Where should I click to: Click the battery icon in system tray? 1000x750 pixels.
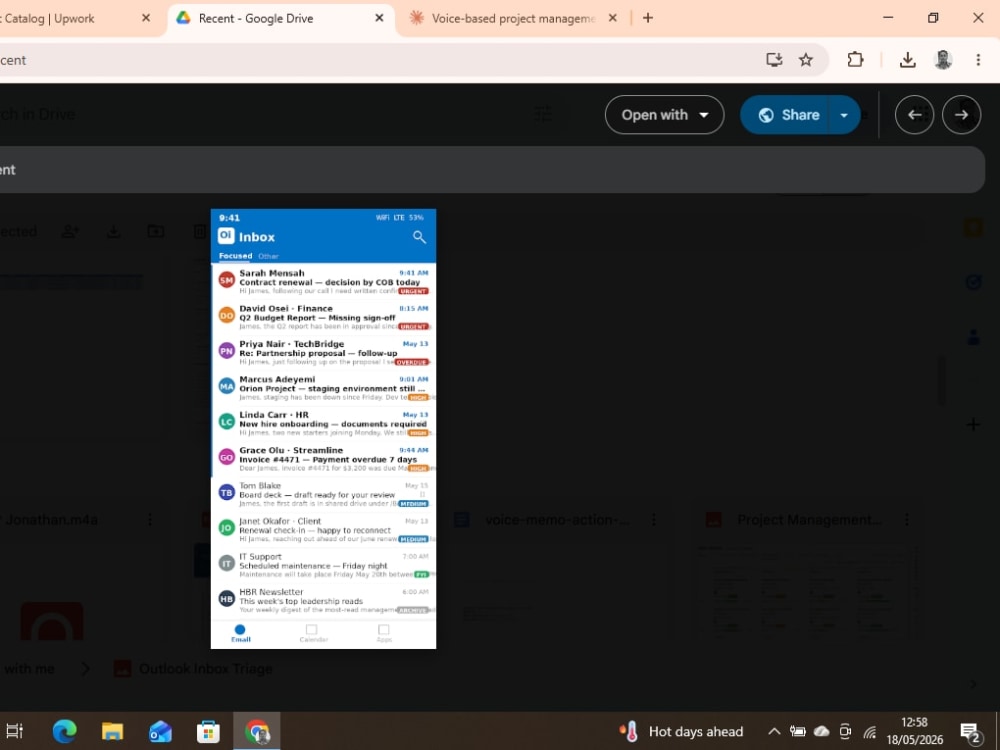click(797, 731)
